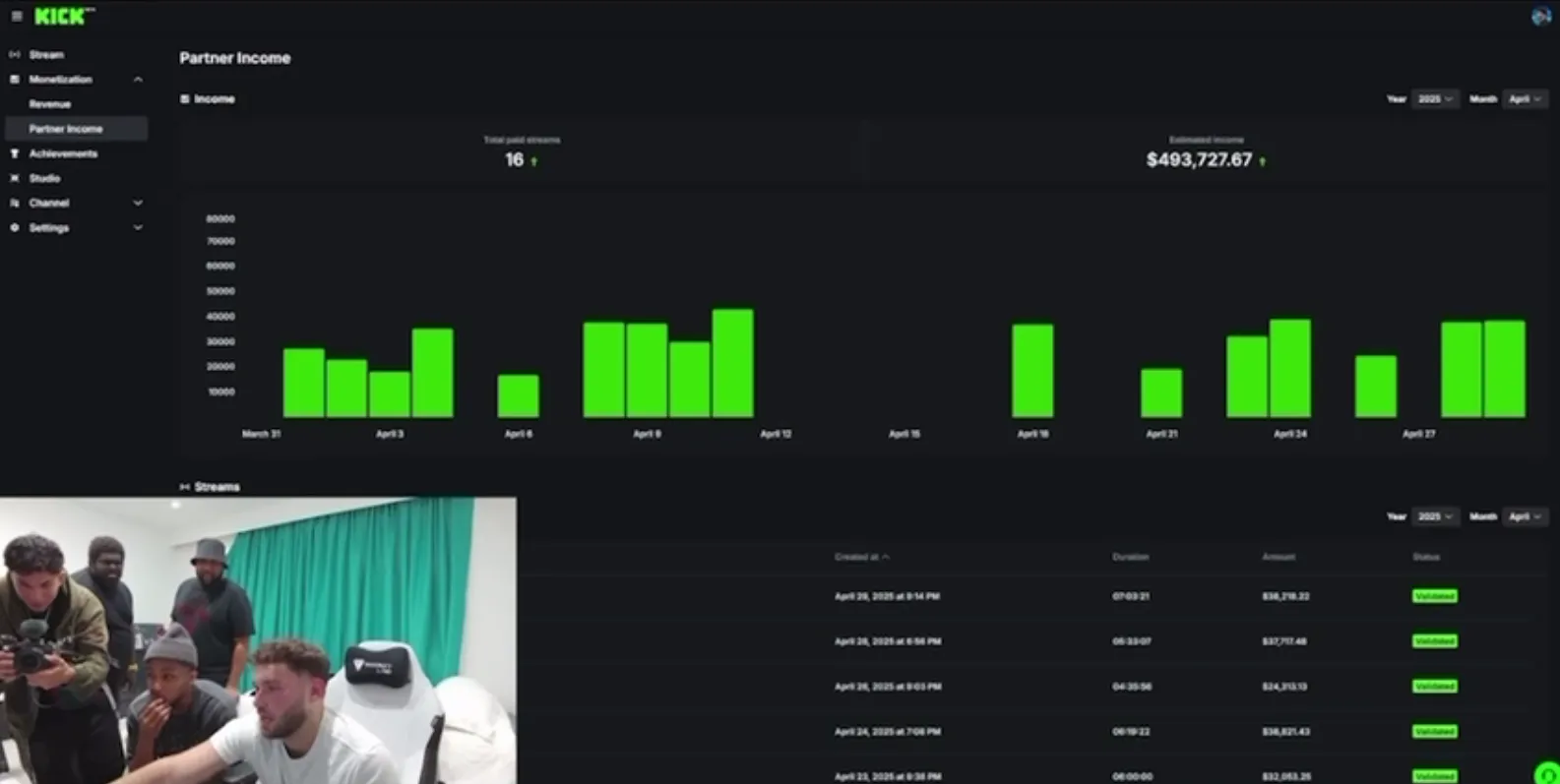Image resolution: width=1560 pixels, height=784 pixels.
Task: Select Partner Income in the sidebar
Action: tap(66, 129)
